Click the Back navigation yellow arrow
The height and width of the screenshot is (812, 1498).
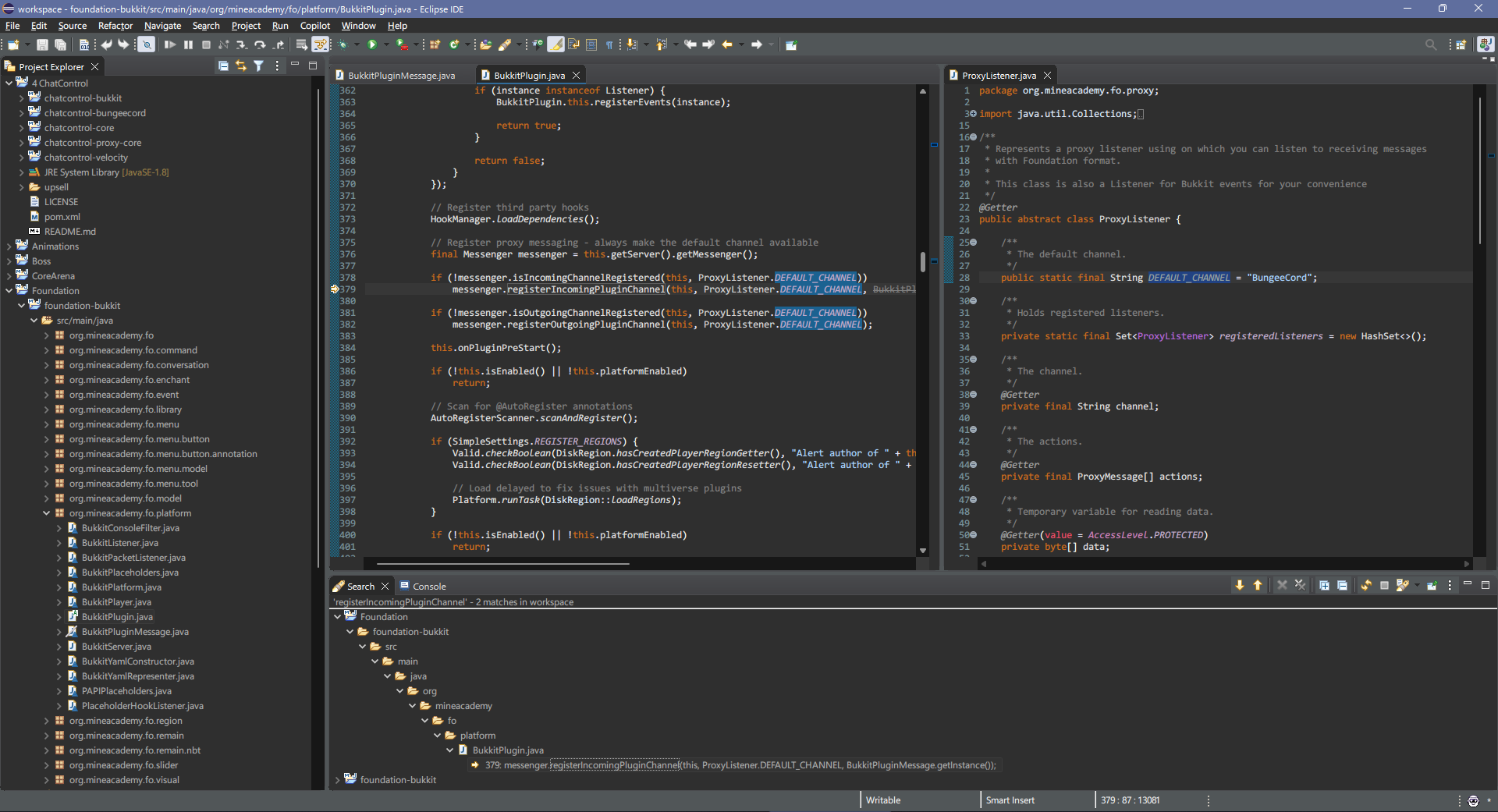pos(726,44)
